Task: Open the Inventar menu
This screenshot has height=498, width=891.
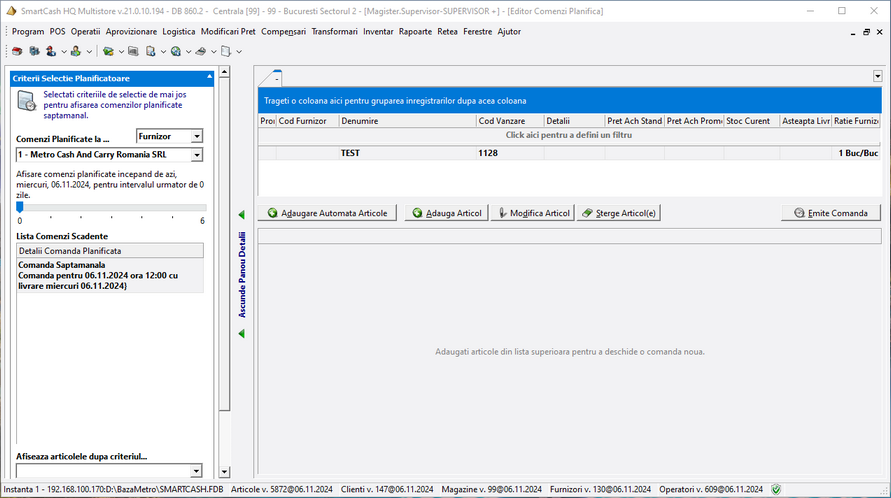Action: click(x=378, y=32)
